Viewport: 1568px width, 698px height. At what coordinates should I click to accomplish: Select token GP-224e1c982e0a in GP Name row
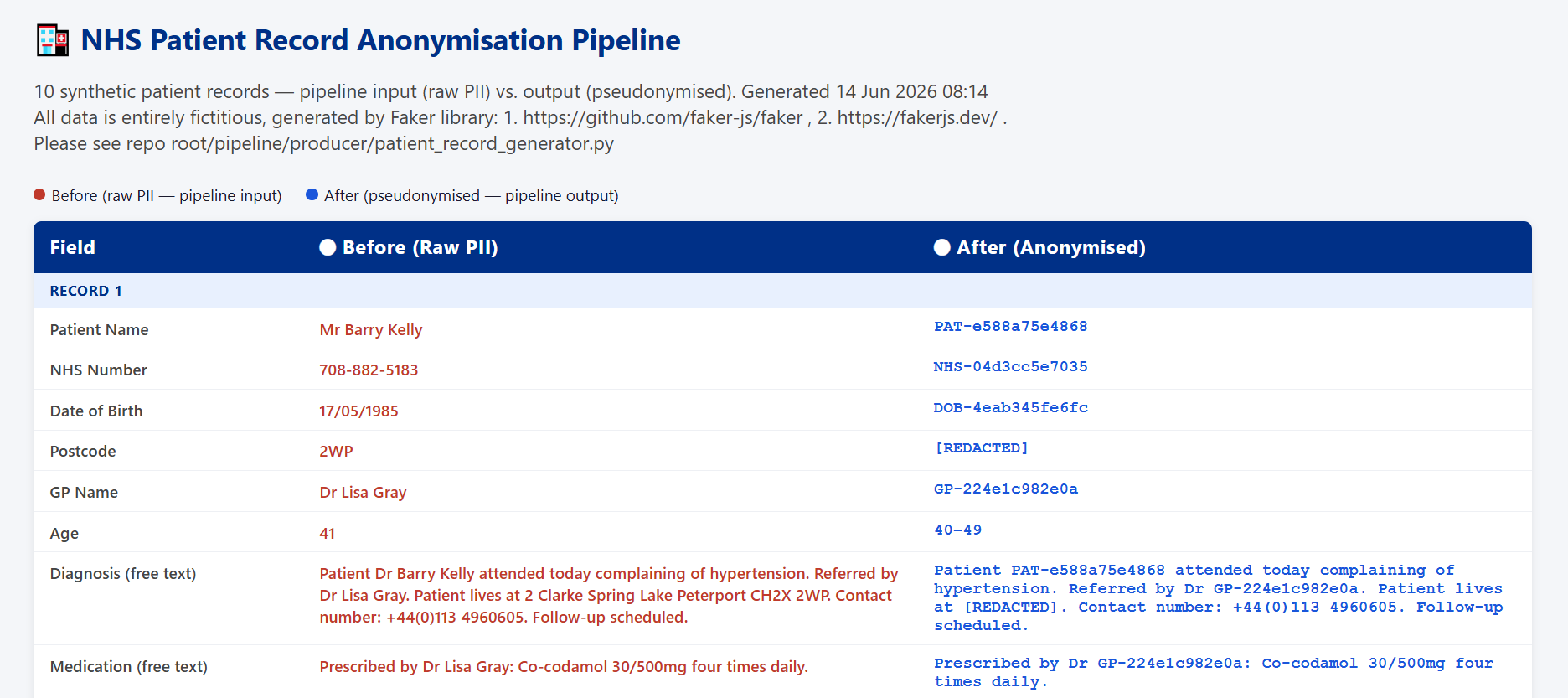1006,489
